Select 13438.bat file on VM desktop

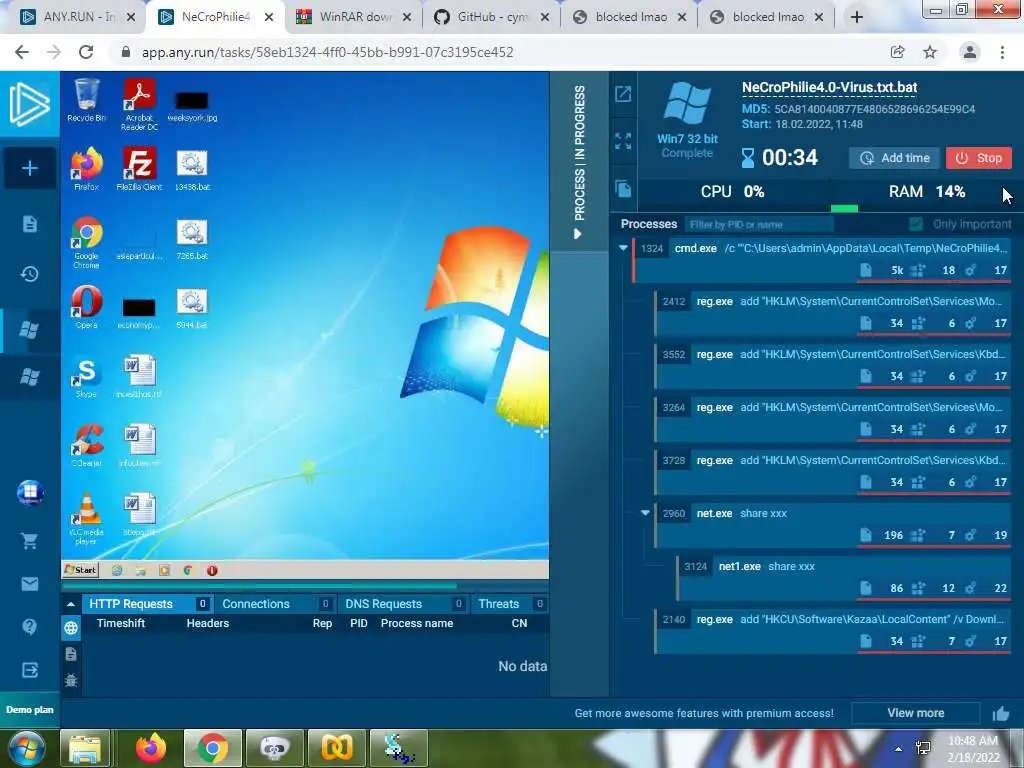click(192, 170)
